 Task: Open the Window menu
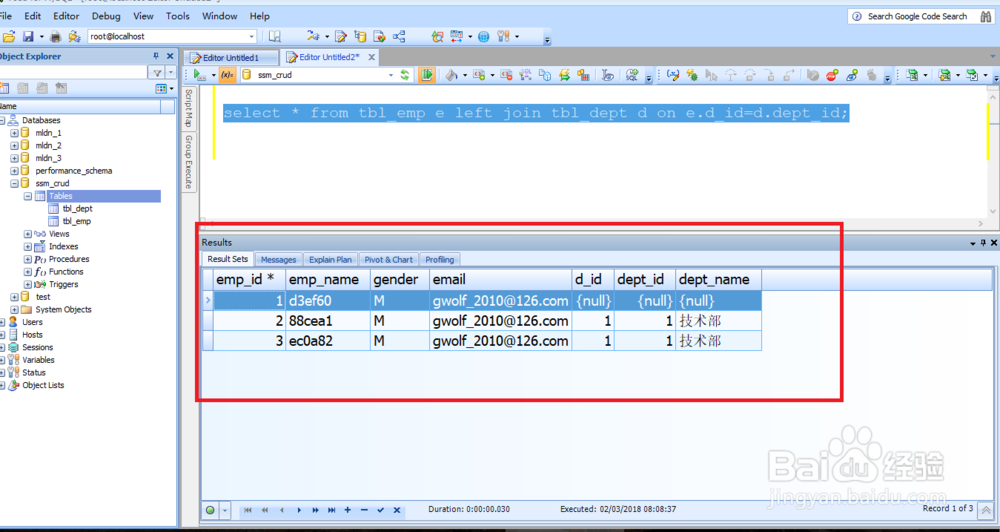219,16
